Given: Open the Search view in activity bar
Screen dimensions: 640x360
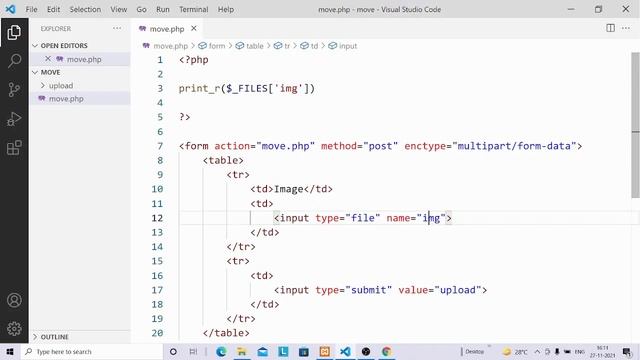Looking at the screenshot, I should (14, 61).
